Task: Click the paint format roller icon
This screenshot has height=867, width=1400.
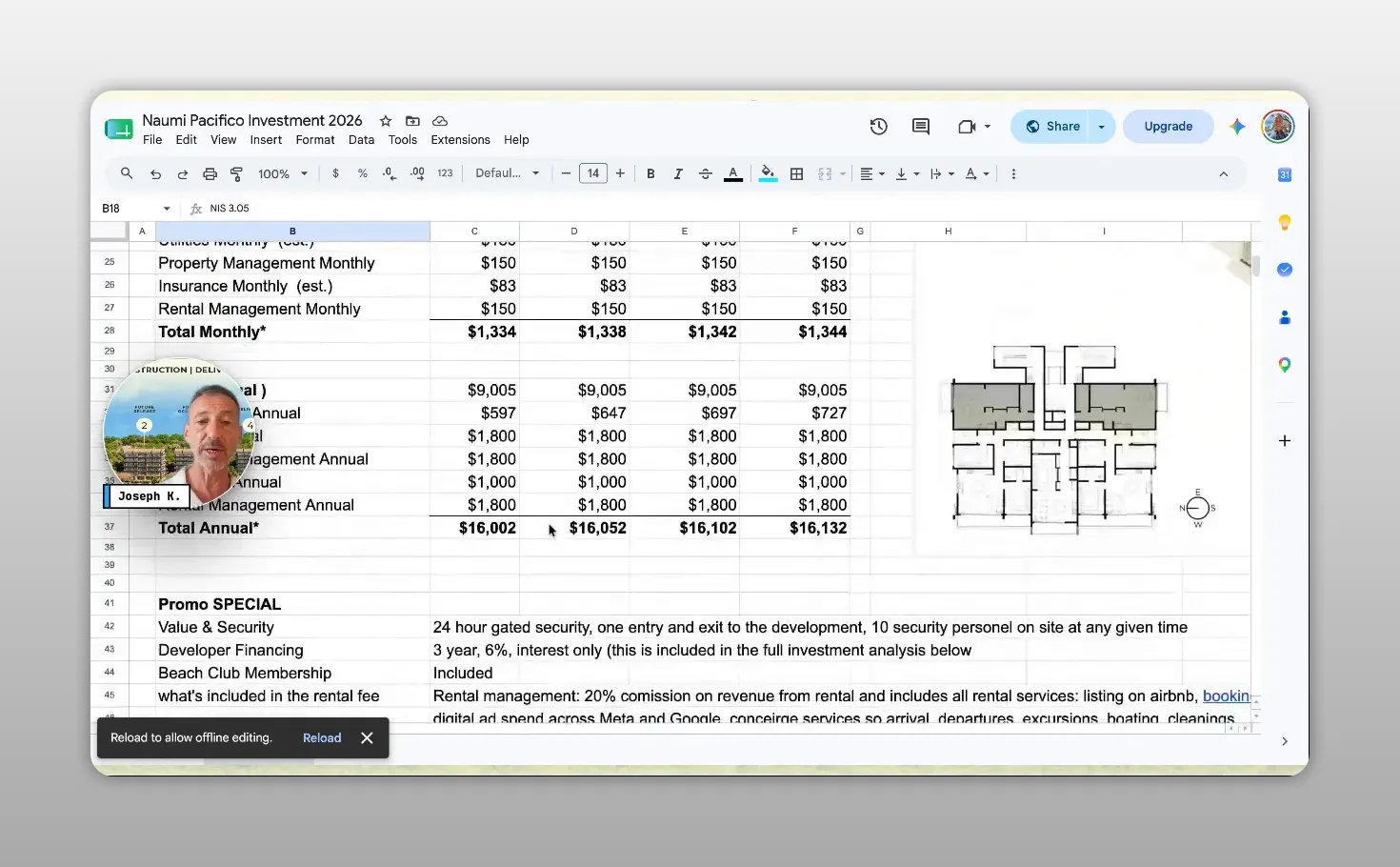Action: (236, 174)
